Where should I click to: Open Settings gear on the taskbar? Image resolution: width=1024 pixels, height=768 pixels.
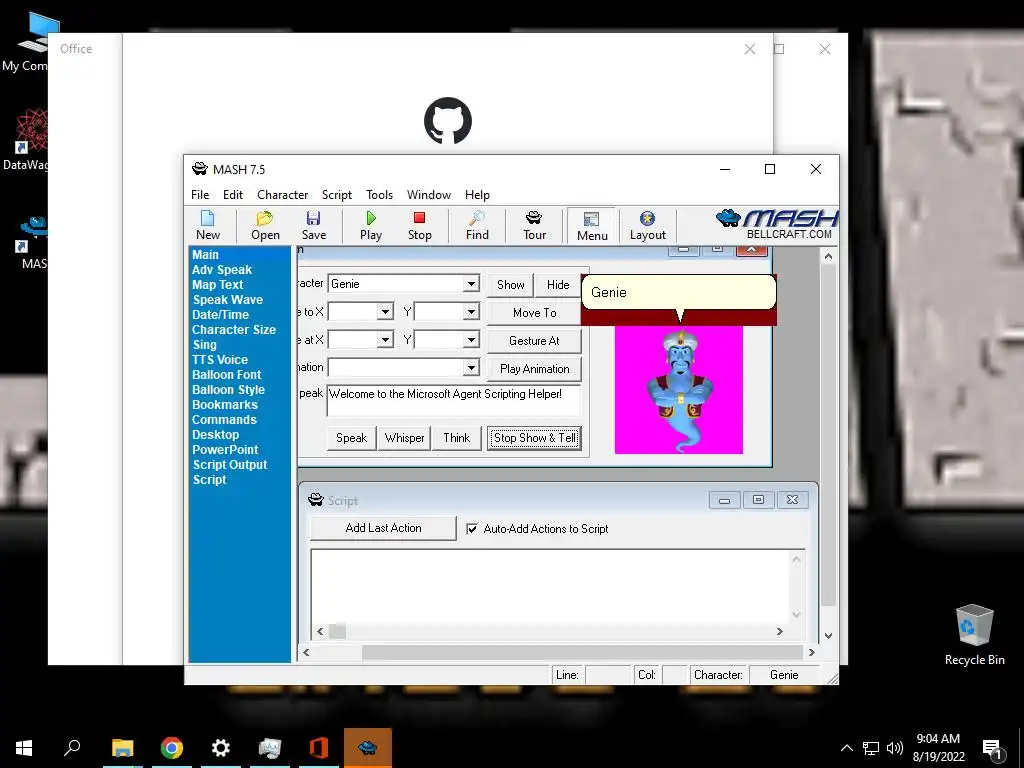tap(221, 748)
